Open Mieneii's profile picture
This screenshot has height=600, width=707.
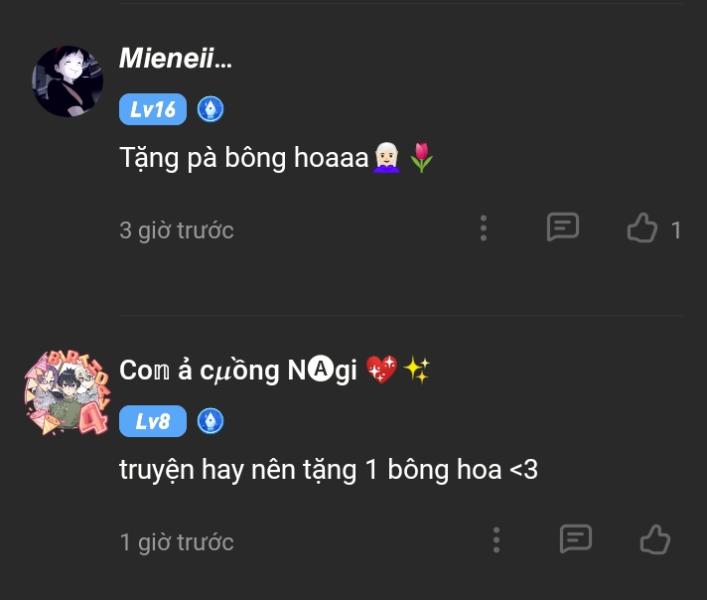pyautogui.click(x=68, y=81)
